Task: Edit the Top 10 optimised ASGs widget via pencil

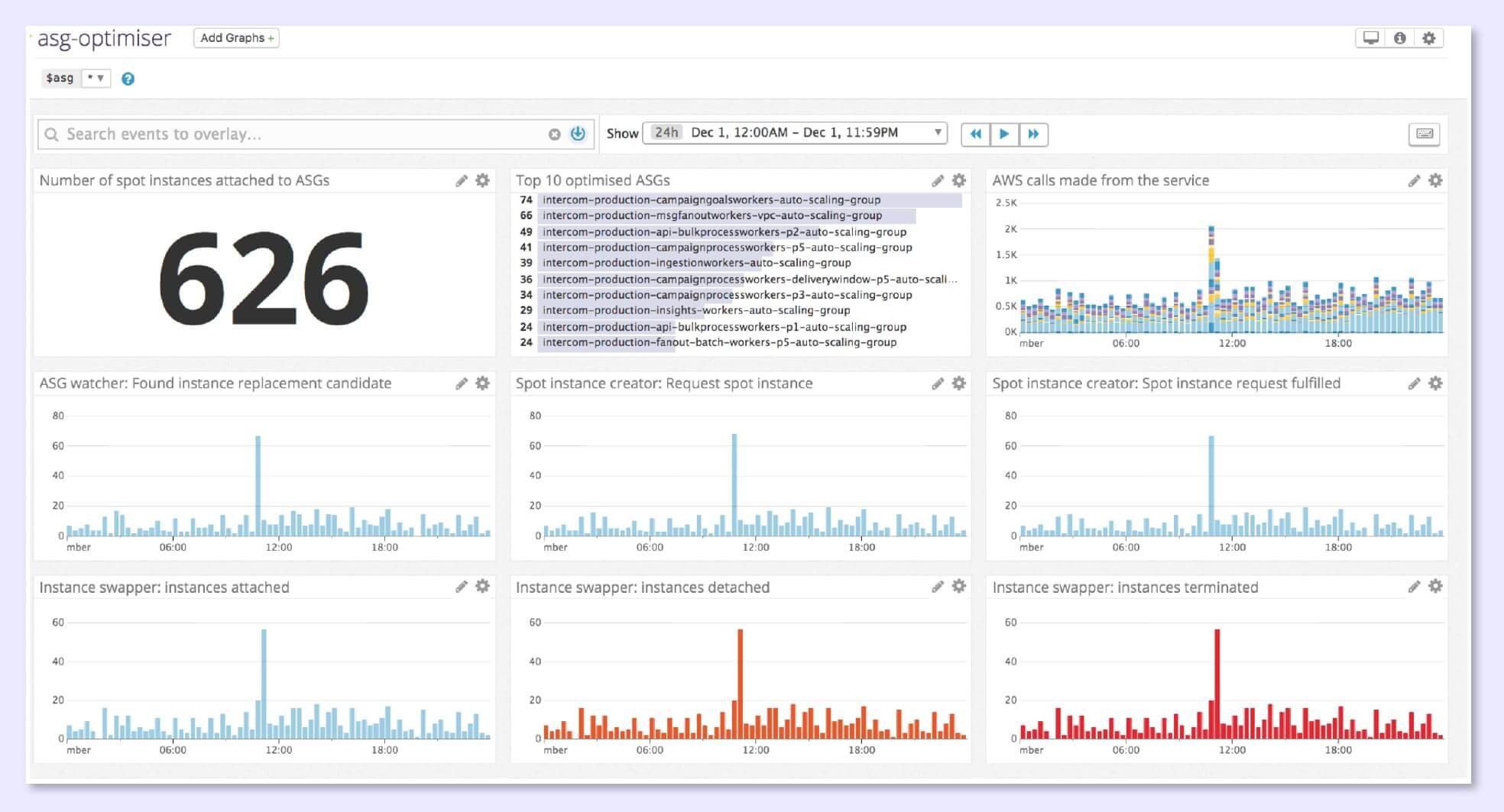Action: pyautogui.click(x=938, y=181)
